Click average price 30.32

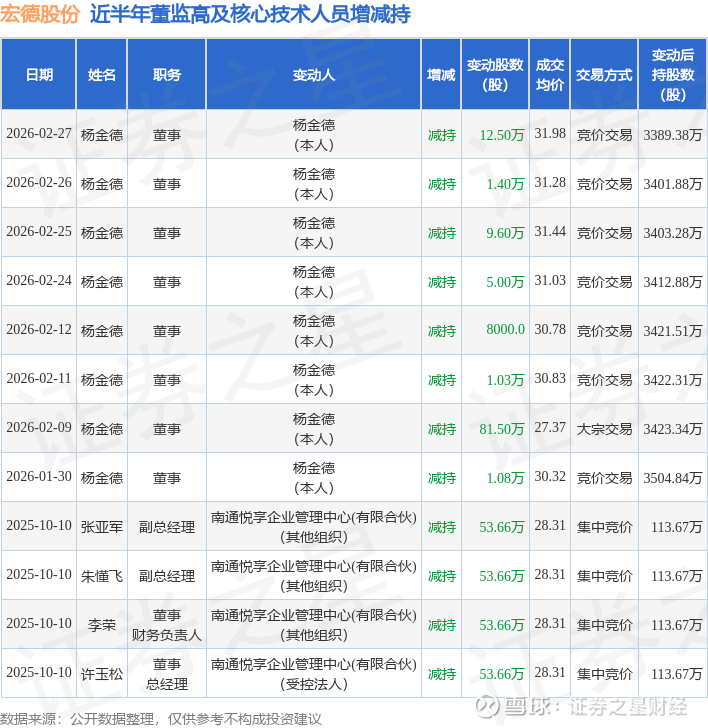(x=550, y=477)
